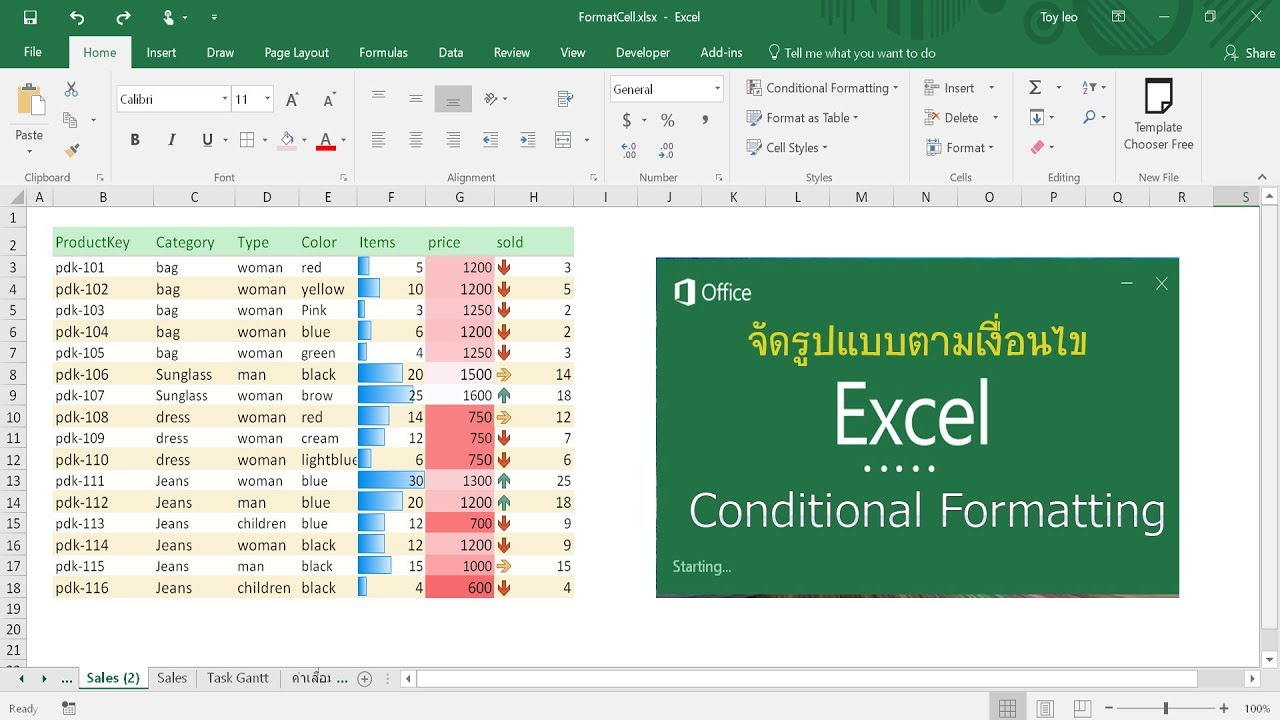Viewport: 1280px width, 720px height.
Task: Toggle Wrap Text
Action: [x=565, y=98]
